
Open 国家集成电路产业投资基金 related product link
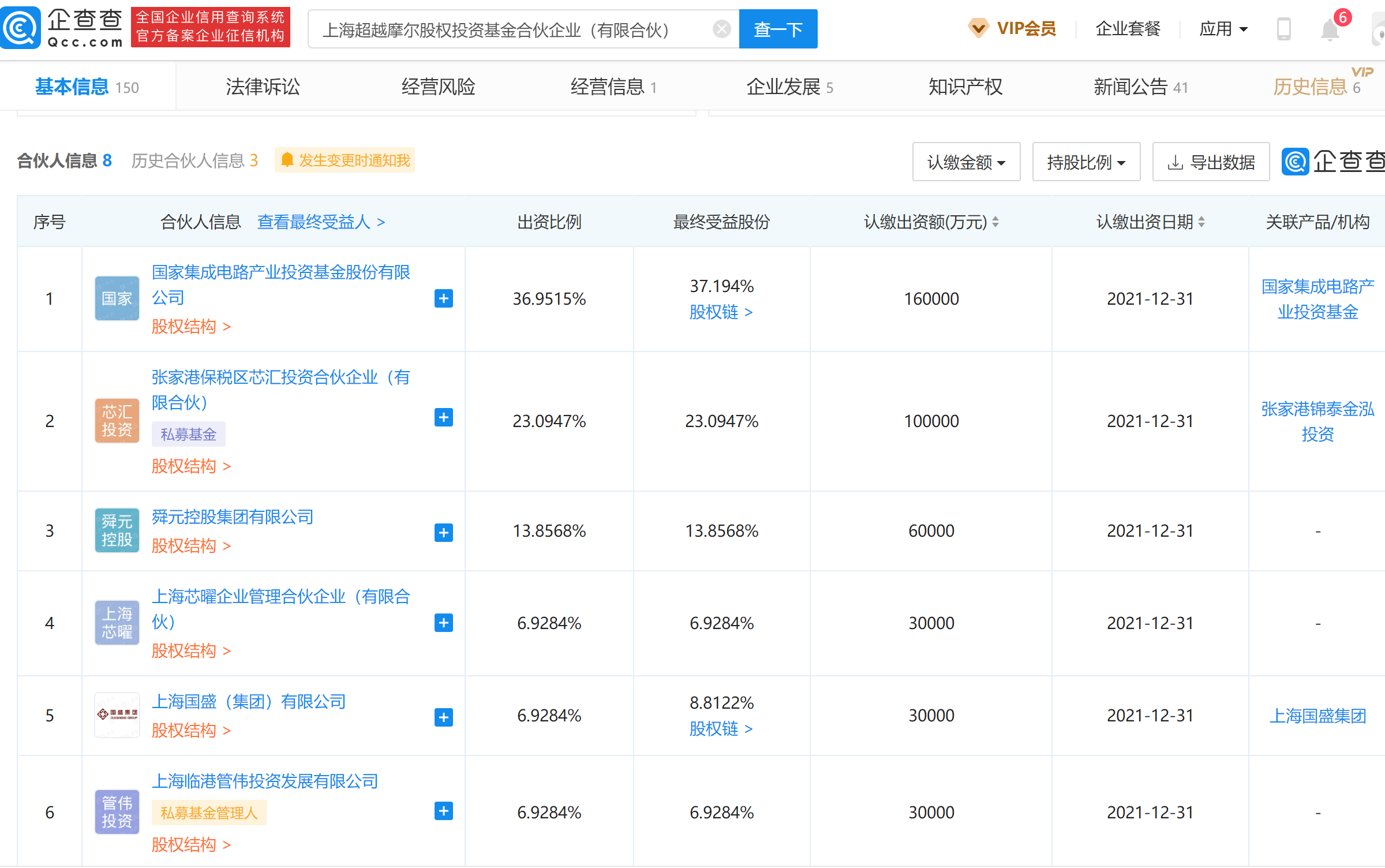[x=1317, y=299]
